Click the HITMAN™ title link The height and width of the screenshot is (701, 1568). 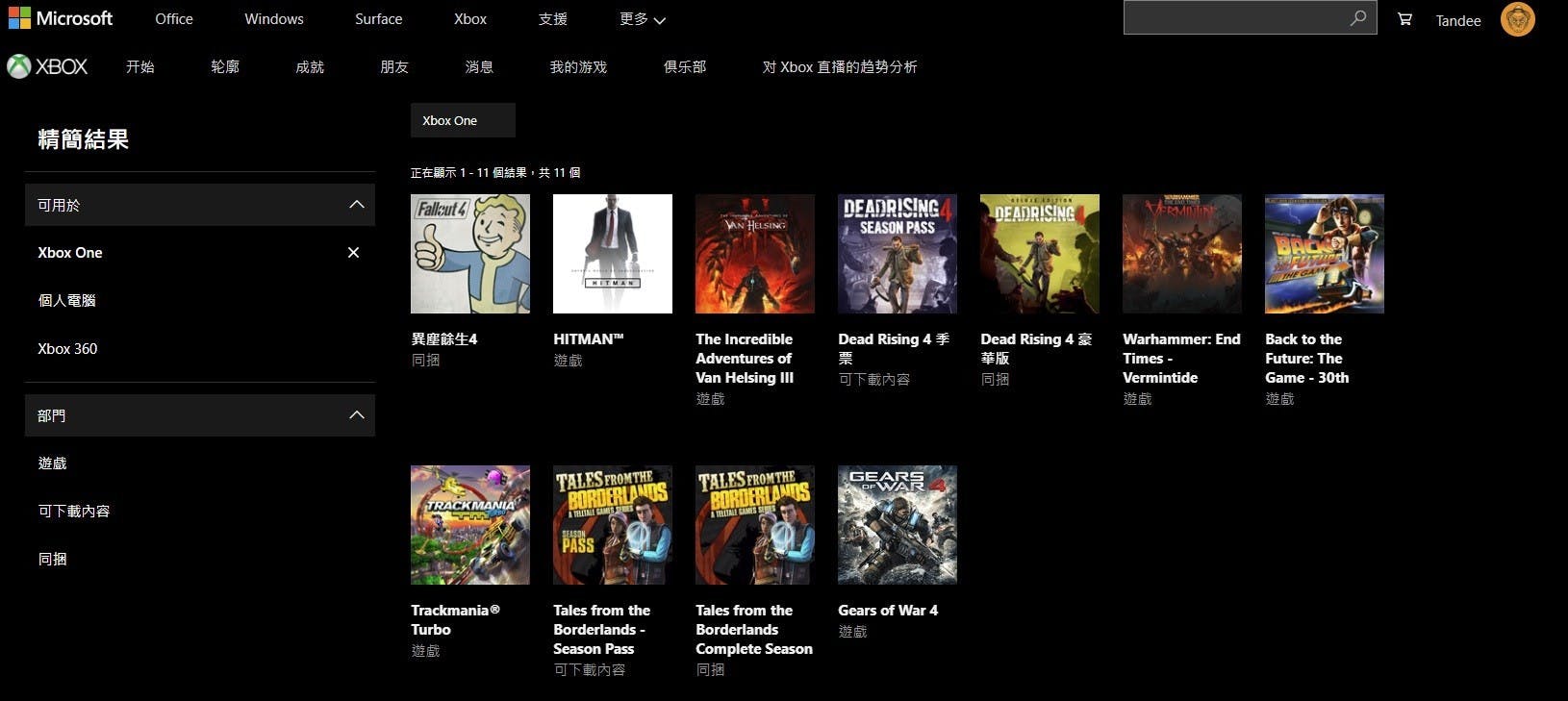tap(589, 338)
